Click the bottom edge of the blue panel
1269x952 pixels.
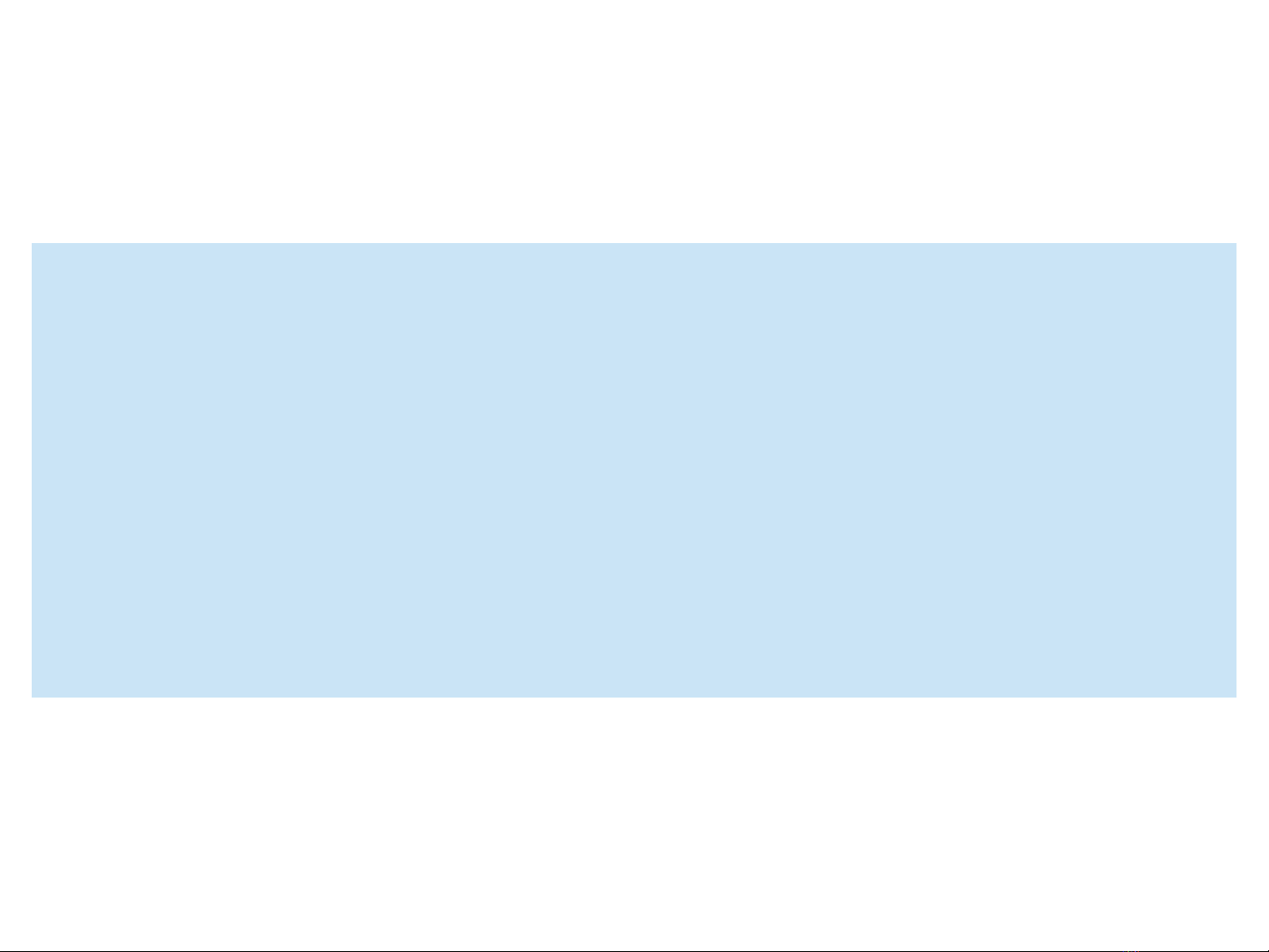coord(634,697)
